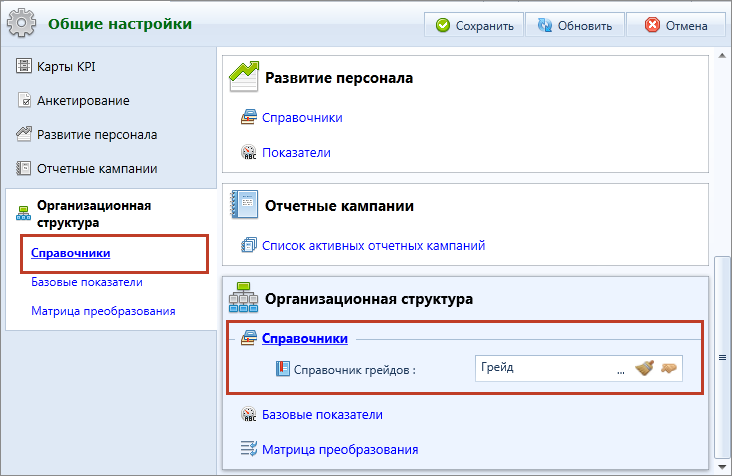The width and height of the screenshot is (732, 476).
Task: Click the Отчетные кампании sidebar notebook icon
Action: [x=23, y=168]
